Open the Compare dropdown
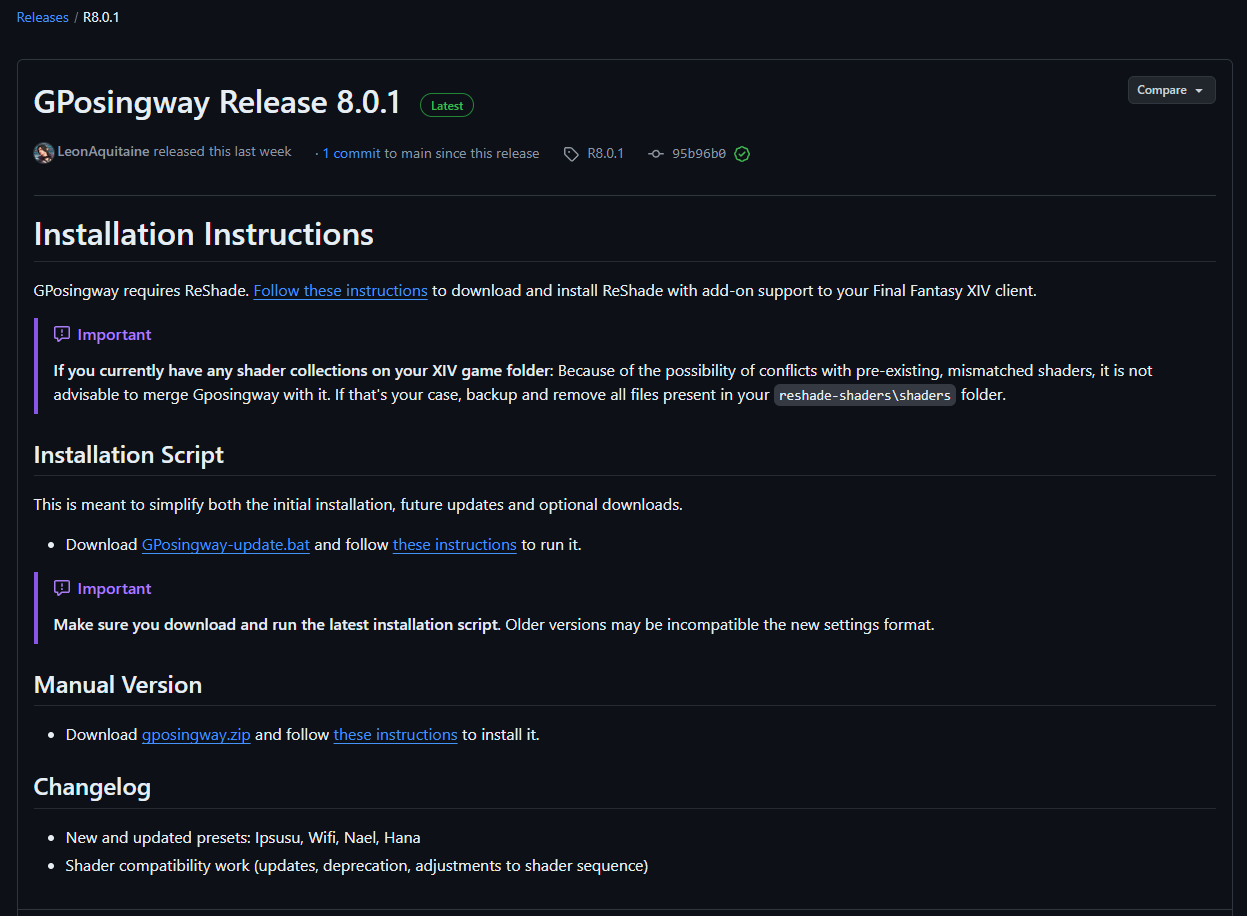The height and width of the screenshot is (916, 1247). 1171,90
